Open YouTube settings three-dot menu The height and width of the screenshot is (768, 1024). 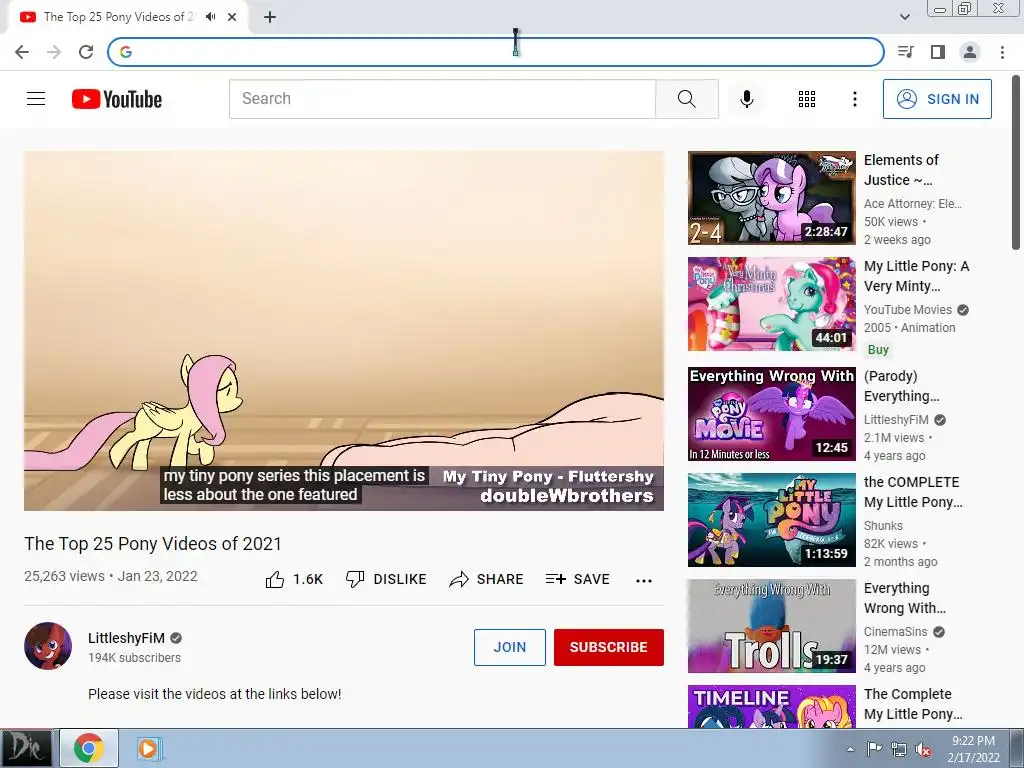coord(855,99)
